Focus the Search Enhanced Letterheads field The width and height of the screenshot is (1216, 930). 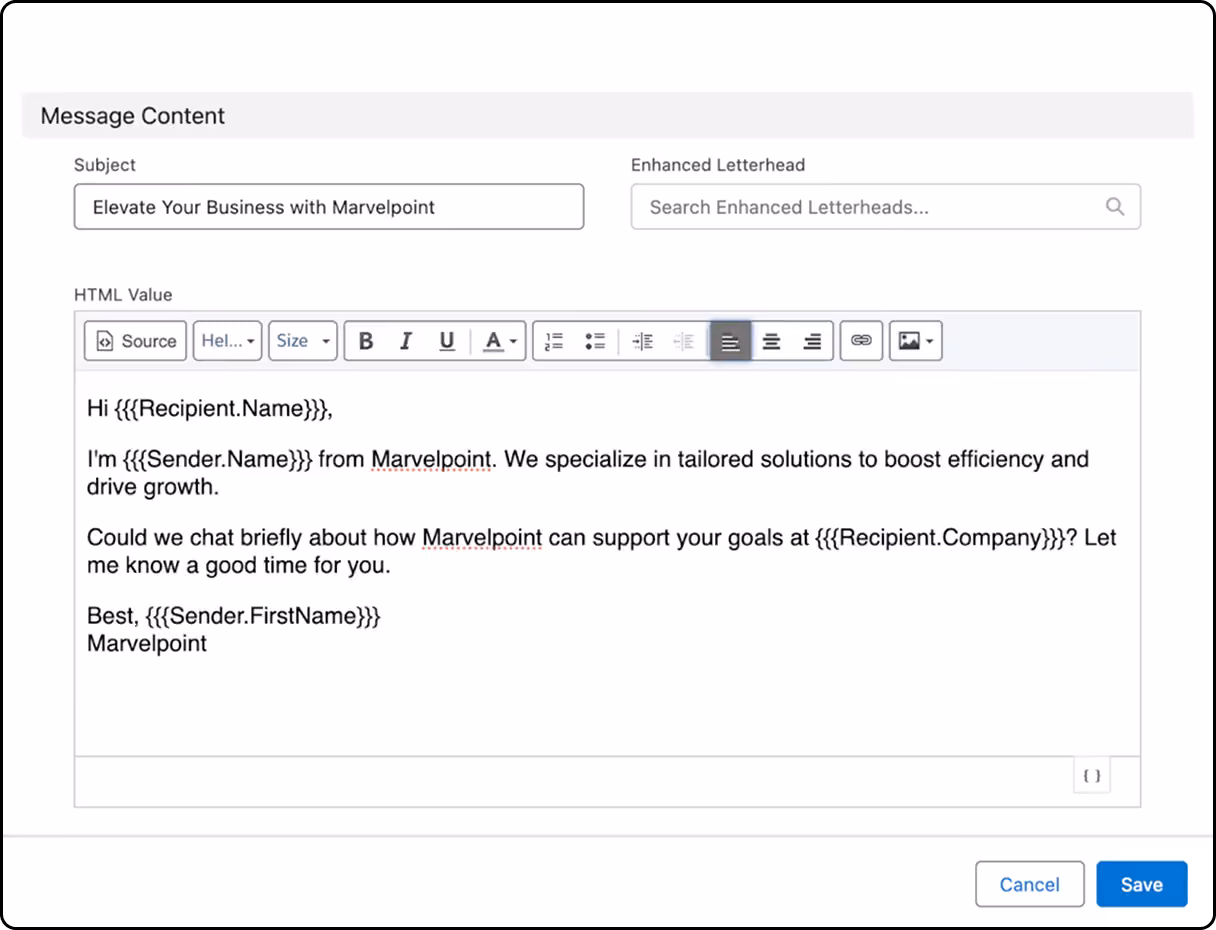[x=886, y=207]
